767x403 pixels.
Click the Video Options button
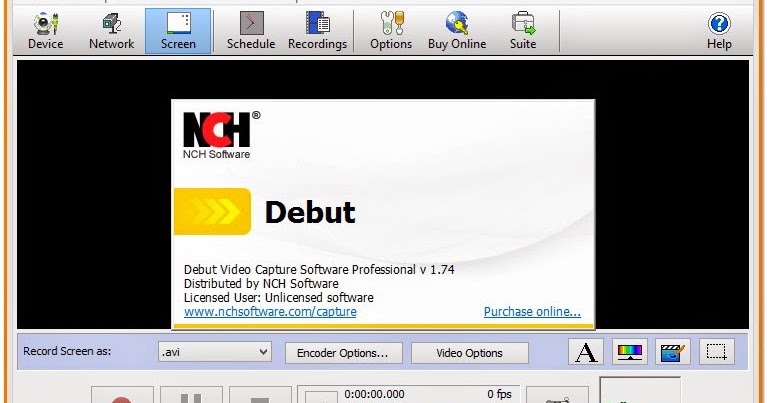tap(470, 353)
